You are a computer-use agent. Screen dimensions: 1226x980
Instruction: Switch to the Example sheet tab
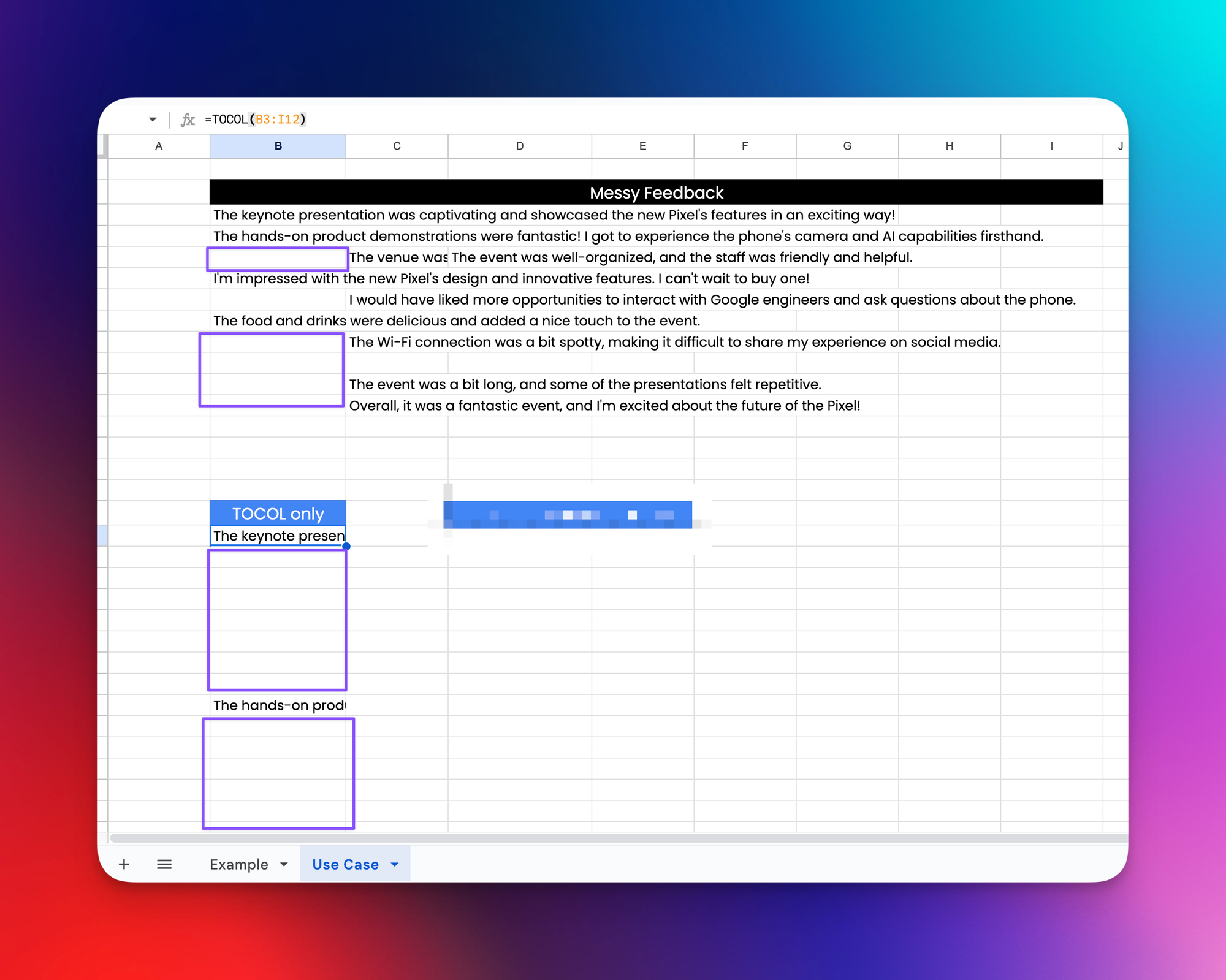pos(238,864)
